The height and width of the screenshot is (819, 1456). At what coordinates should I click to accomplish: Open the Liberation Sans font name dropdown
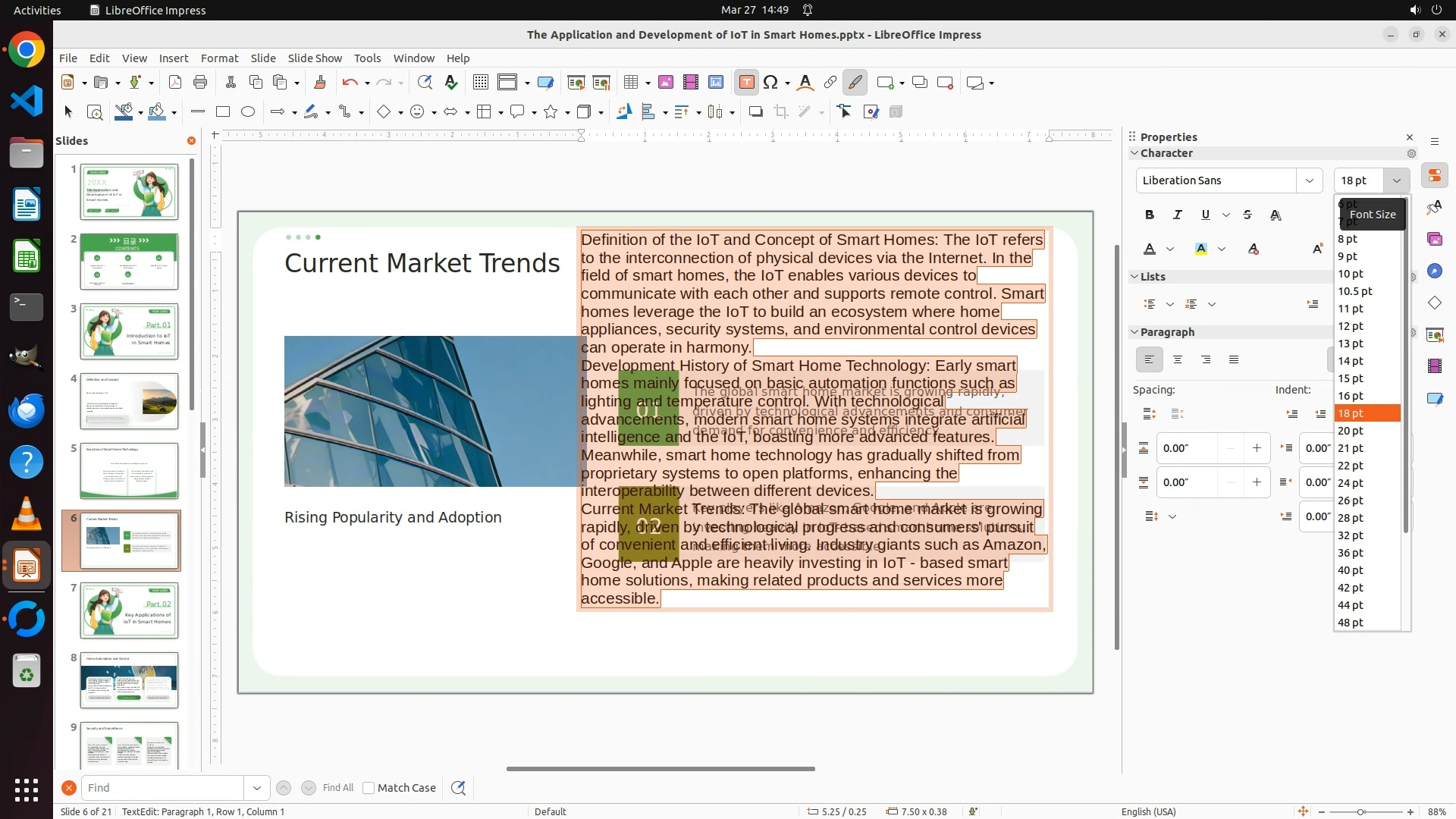(x=1309, y=180)
